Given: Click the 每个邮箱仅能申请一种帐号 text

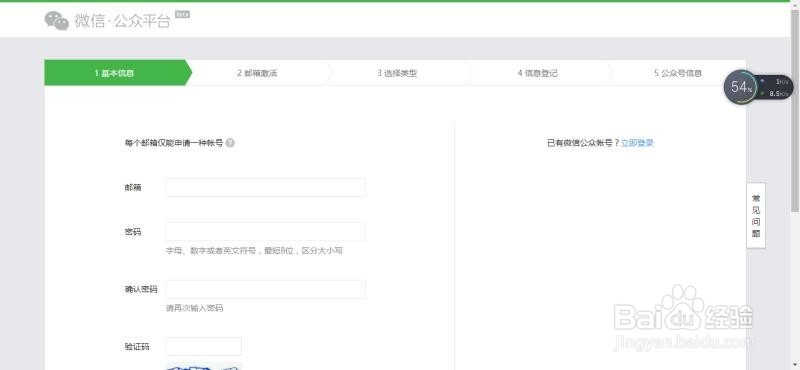Looking at the screenshot, I should (x=174, y=143).
